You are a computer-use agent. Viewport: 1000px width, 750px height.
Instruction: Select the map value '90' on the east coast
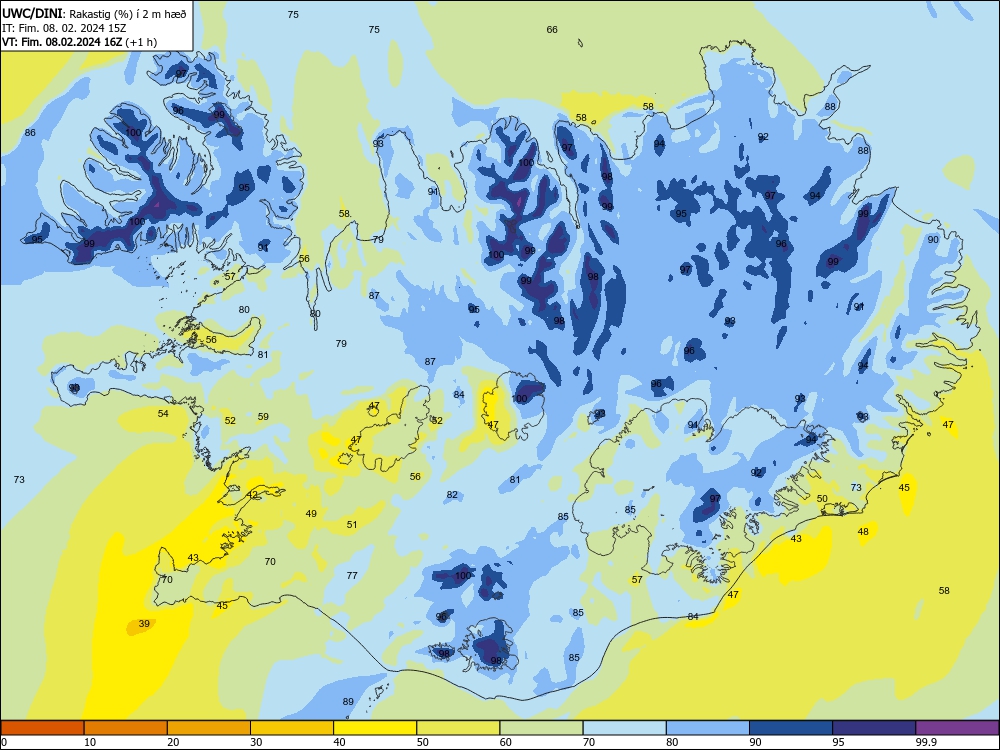(933, 239)
